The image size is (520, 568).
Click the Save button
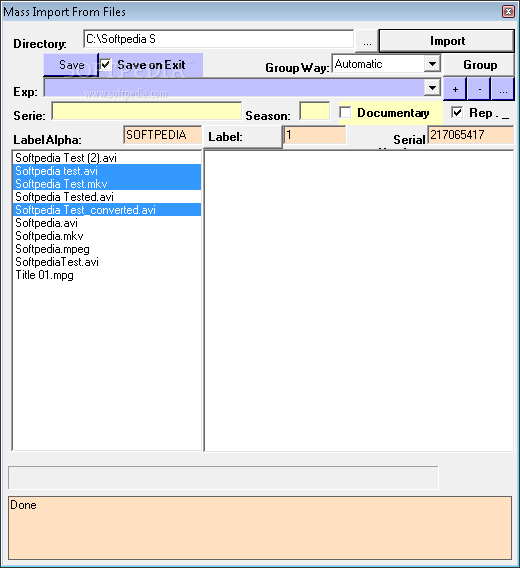click(71, 65)
